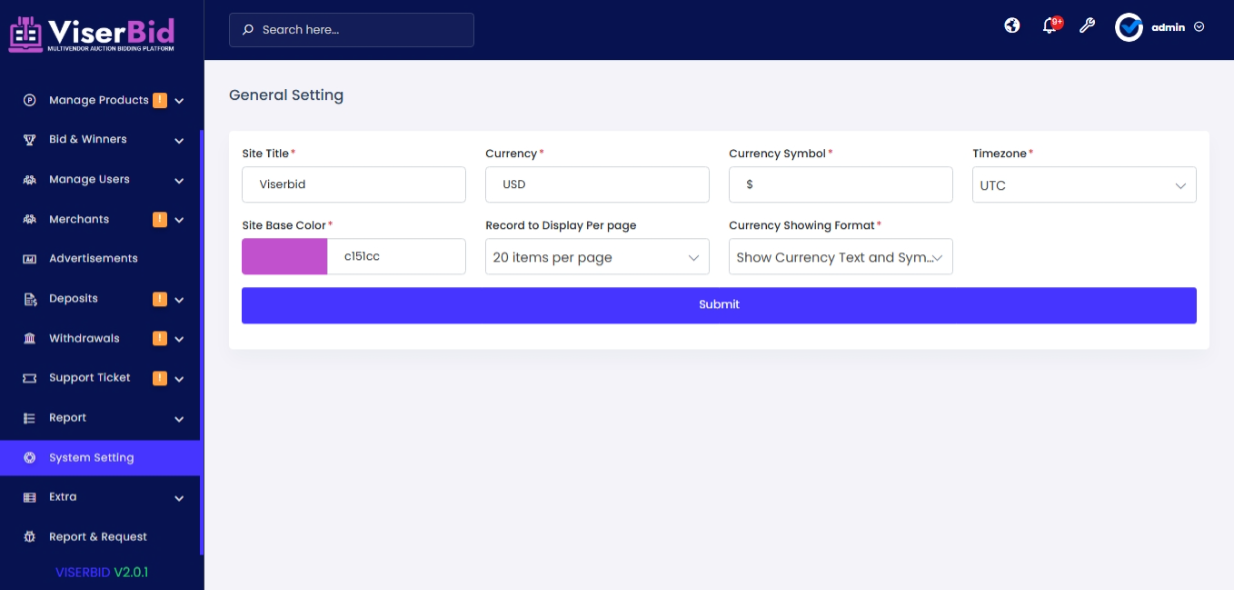Expand the Deposits chevron

tap(179, 300)
